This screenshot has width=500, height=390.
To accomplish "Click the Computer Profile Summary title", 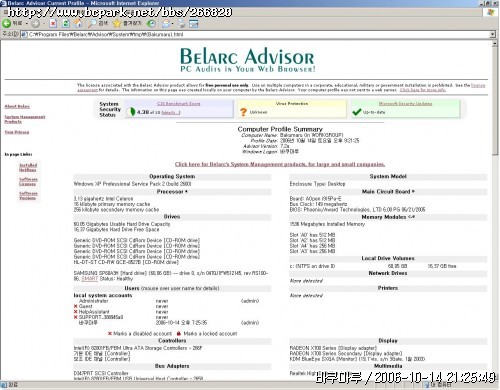I will click(280, 129).
